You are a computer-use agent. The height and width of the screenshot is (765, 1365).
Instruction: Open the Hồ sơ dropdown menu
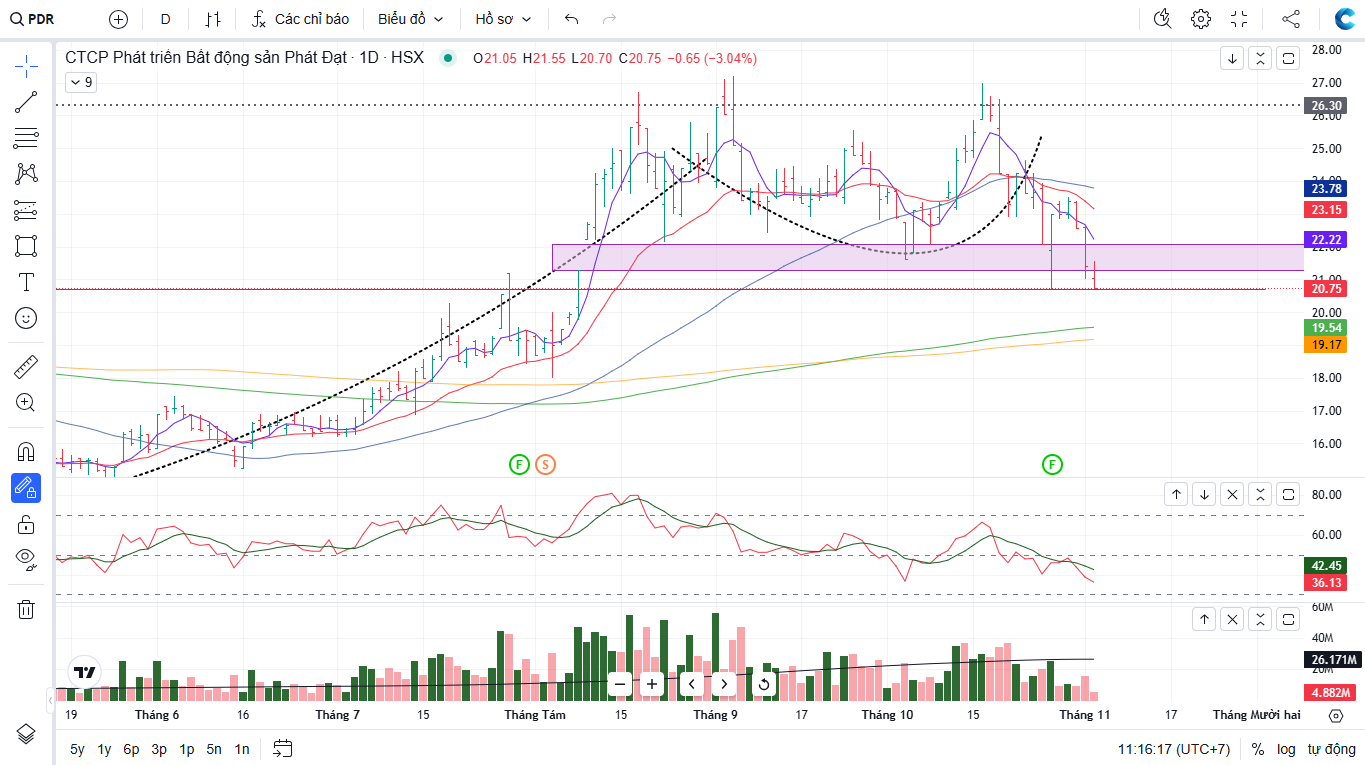[x=503, y=19]
